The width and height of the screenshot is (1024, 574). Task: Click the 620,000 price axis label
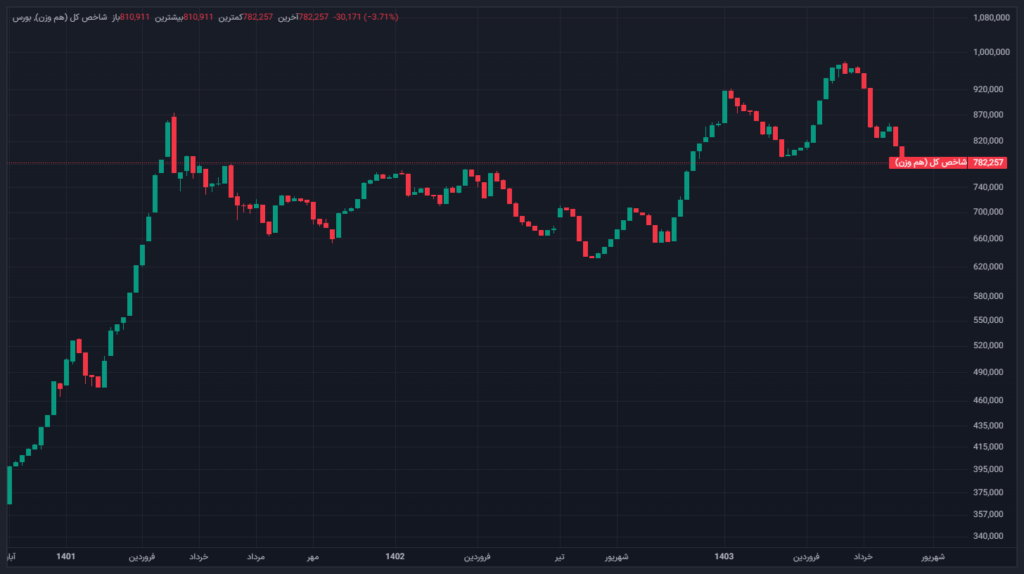click(988, 267)
